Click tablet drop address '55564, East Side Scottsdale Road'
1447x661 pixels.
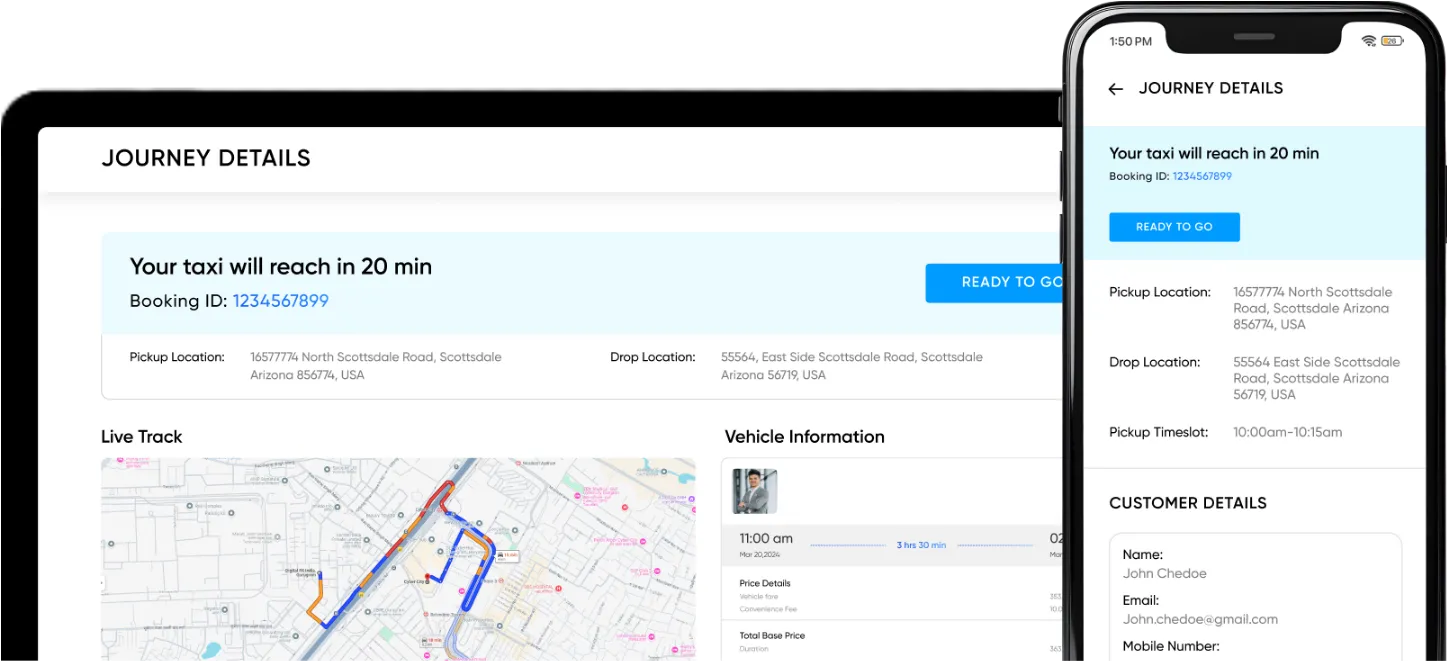click(x=852, y=366)
